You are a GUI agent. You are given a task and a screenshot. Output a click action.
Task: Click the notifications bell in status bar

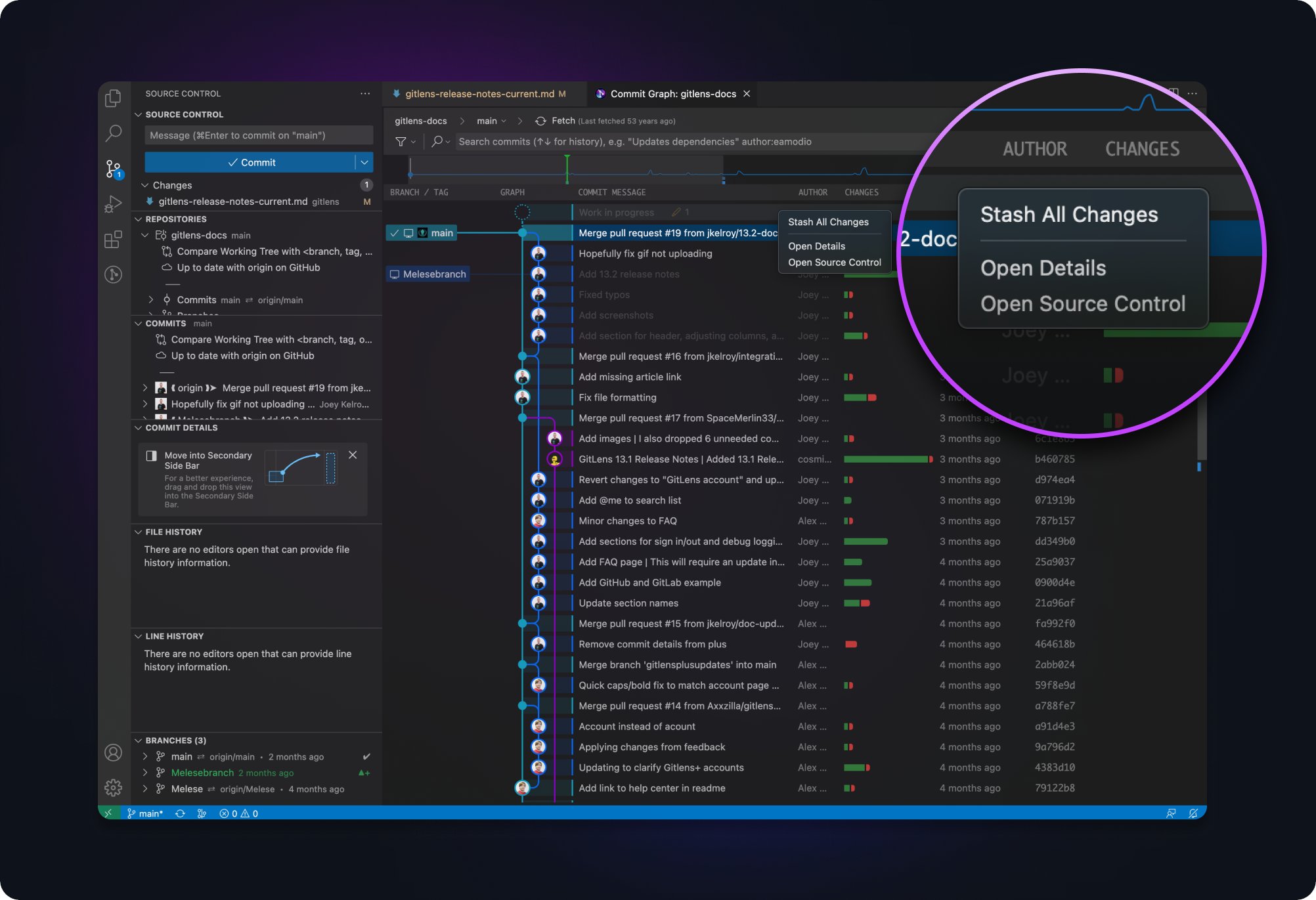coord(1193,813)
